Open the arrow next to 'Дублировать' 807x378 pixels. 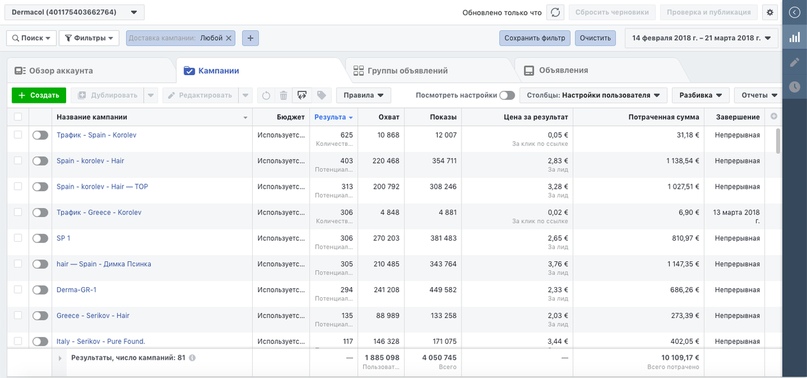tap(150, 95)
